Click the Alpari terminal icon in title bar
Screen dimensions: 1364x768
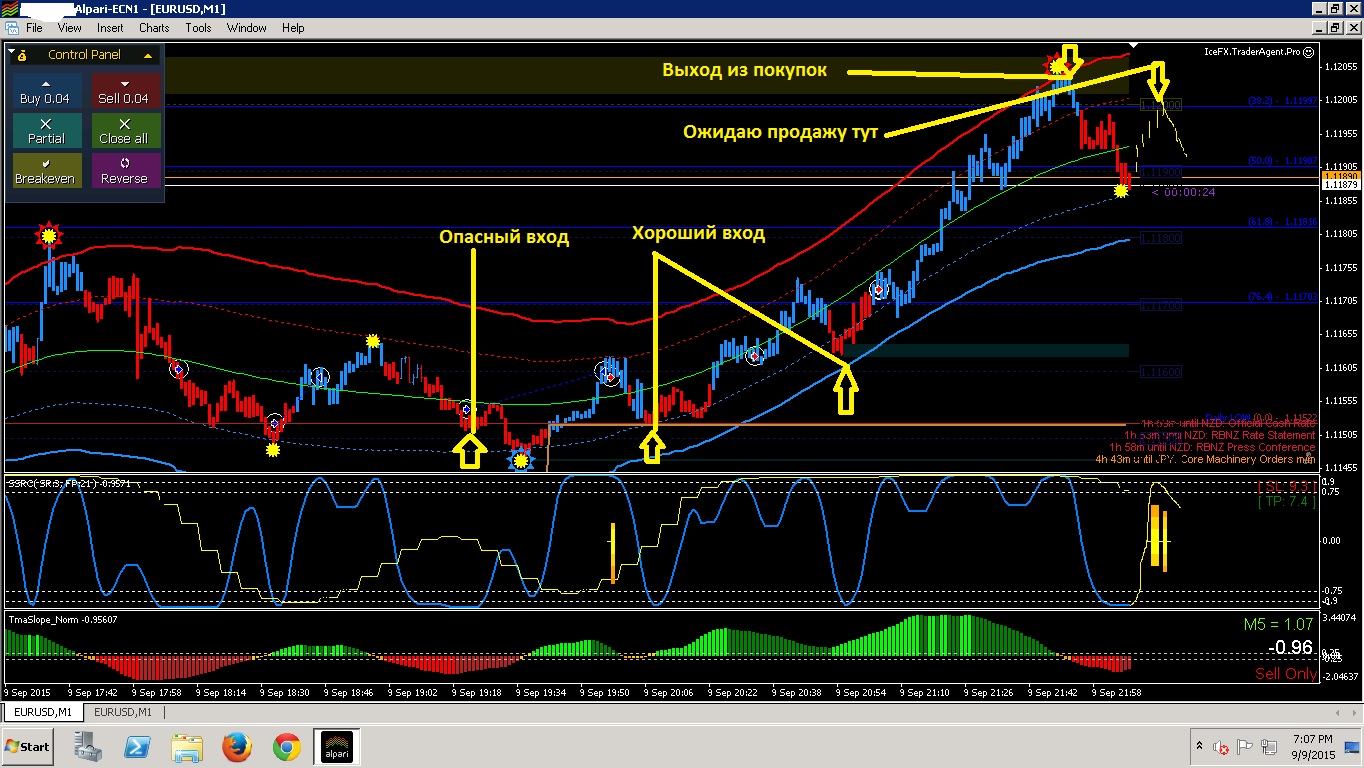[10, 9]
